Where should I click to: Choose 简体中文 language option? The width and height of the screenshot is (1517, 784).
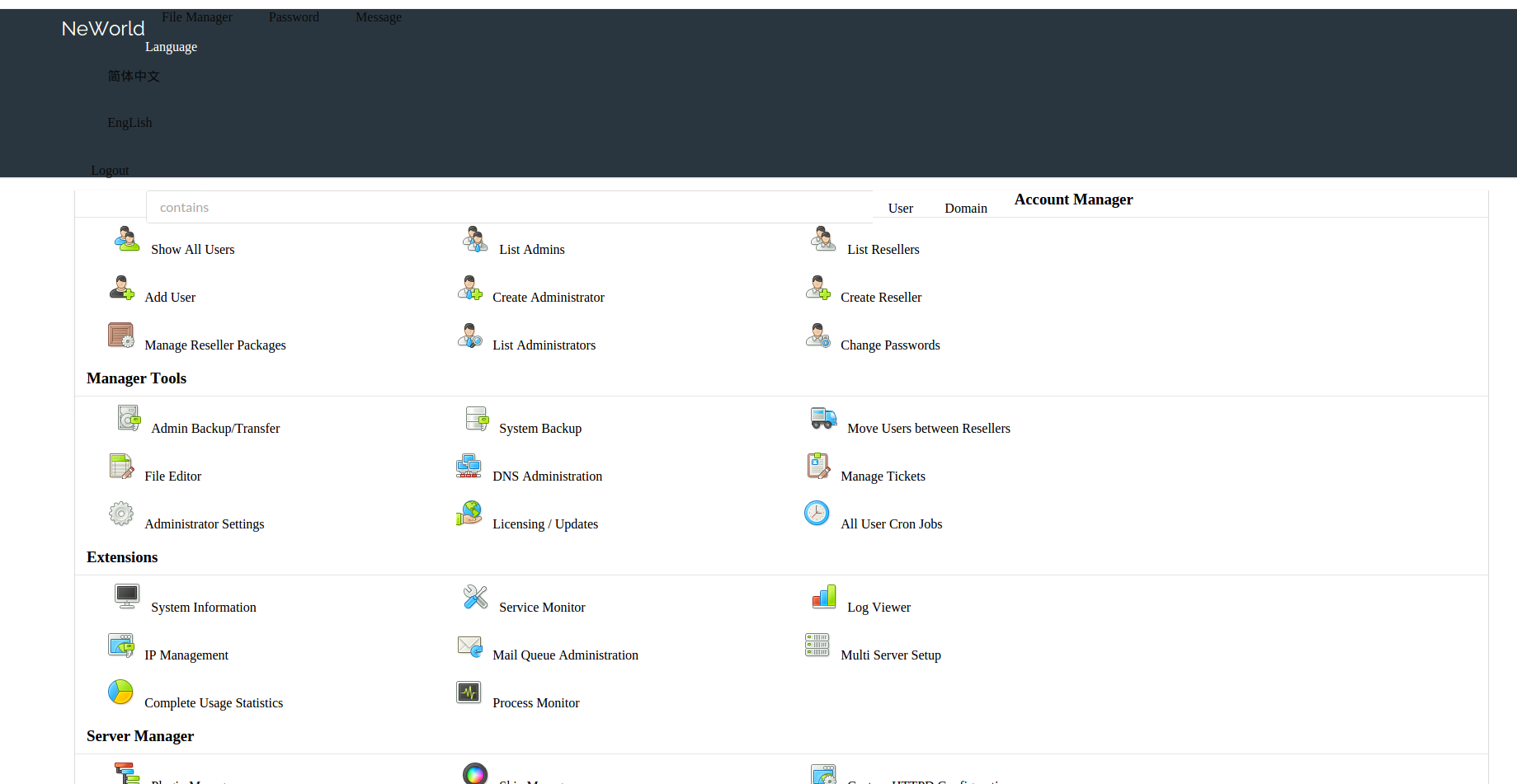point(134,76)
